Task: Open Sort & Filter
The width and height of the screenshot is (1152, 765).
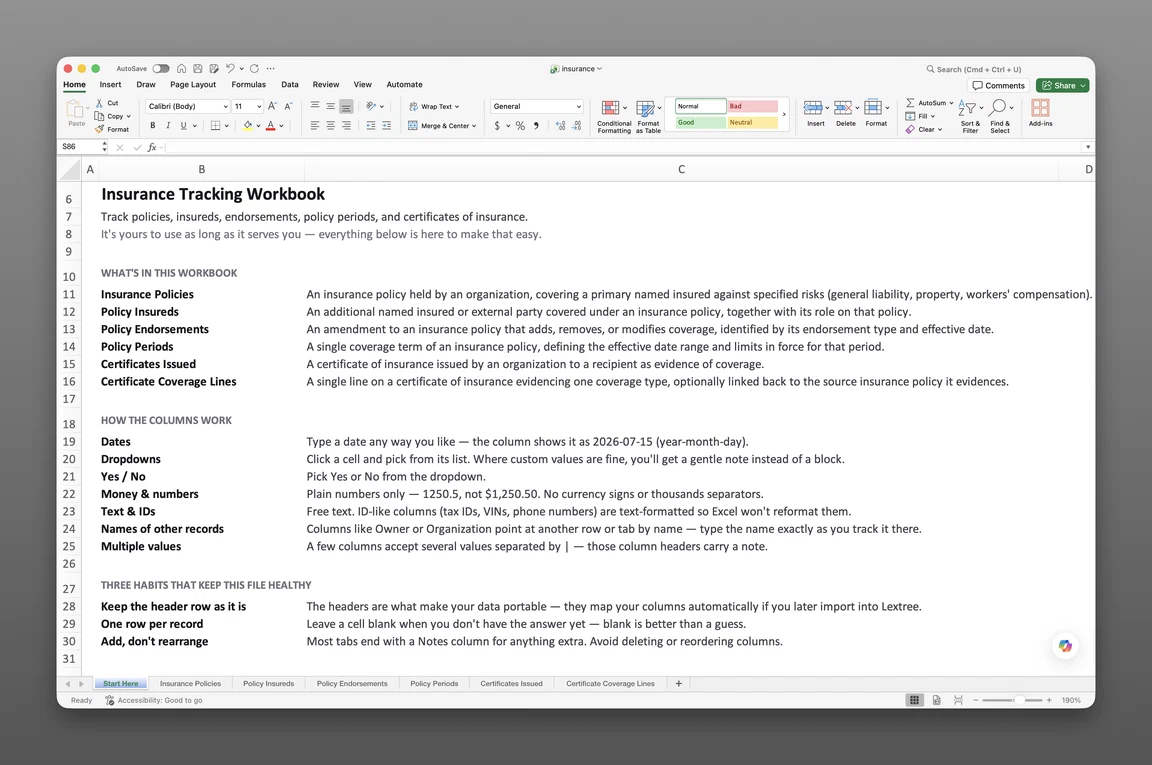Action: [970, 117]
